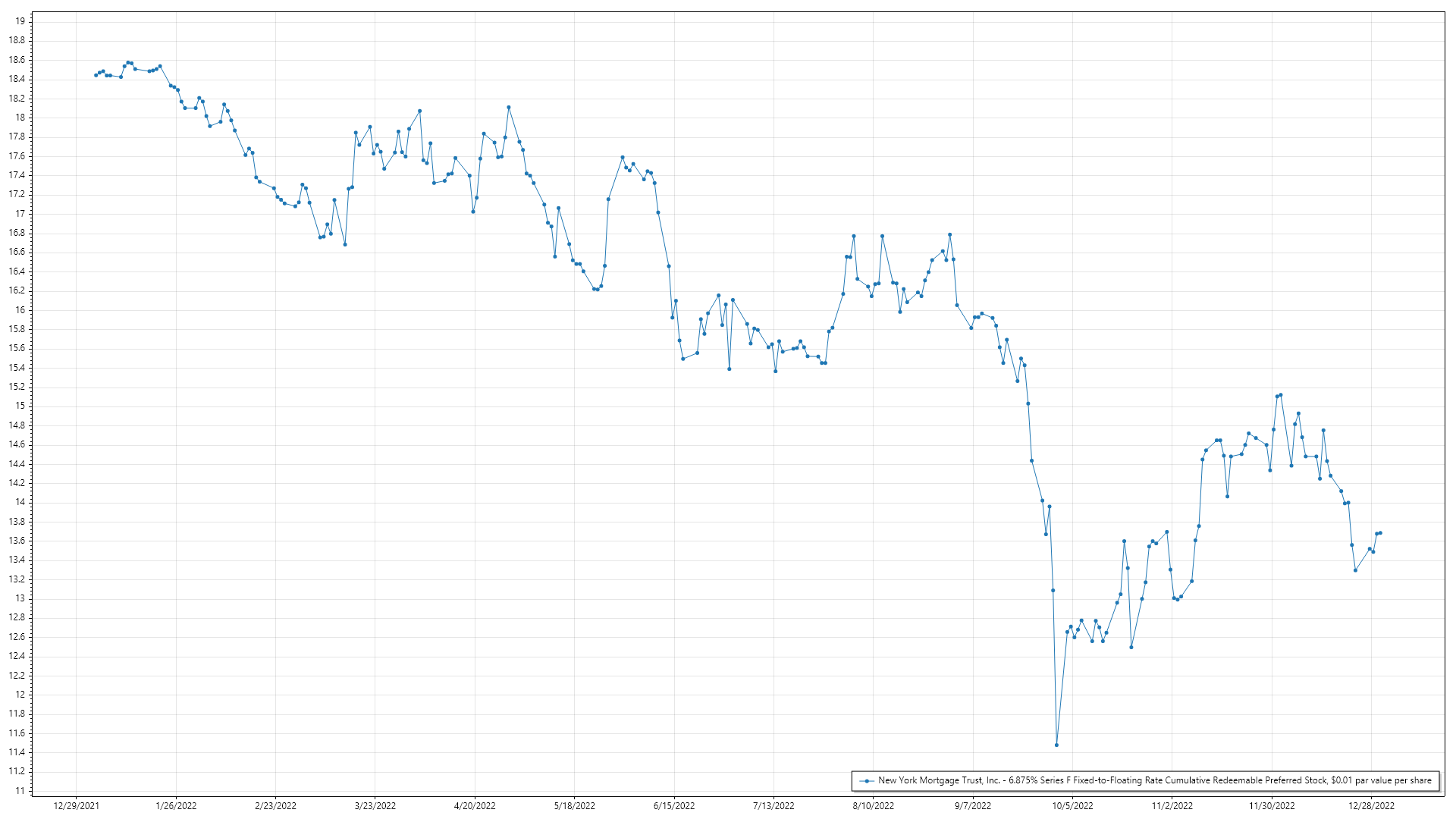Image resolution: width=1456 pixels, height=819 pixels.
Task: Click the 3/23/2022 x-axis date label
Action: point(375,805)
